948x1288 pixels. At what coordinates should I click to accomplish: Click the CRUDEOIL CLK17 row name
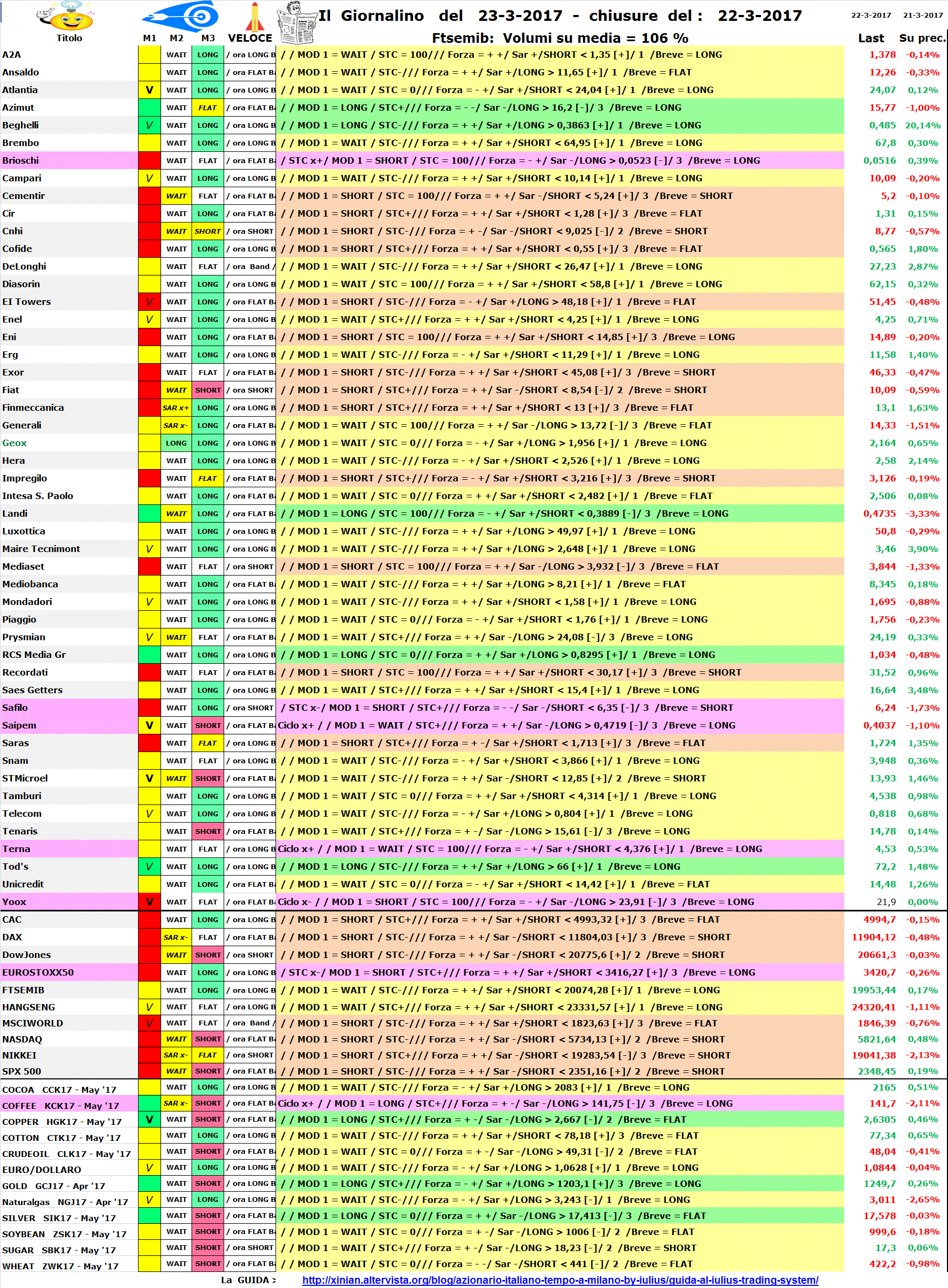pos(66,1154)
